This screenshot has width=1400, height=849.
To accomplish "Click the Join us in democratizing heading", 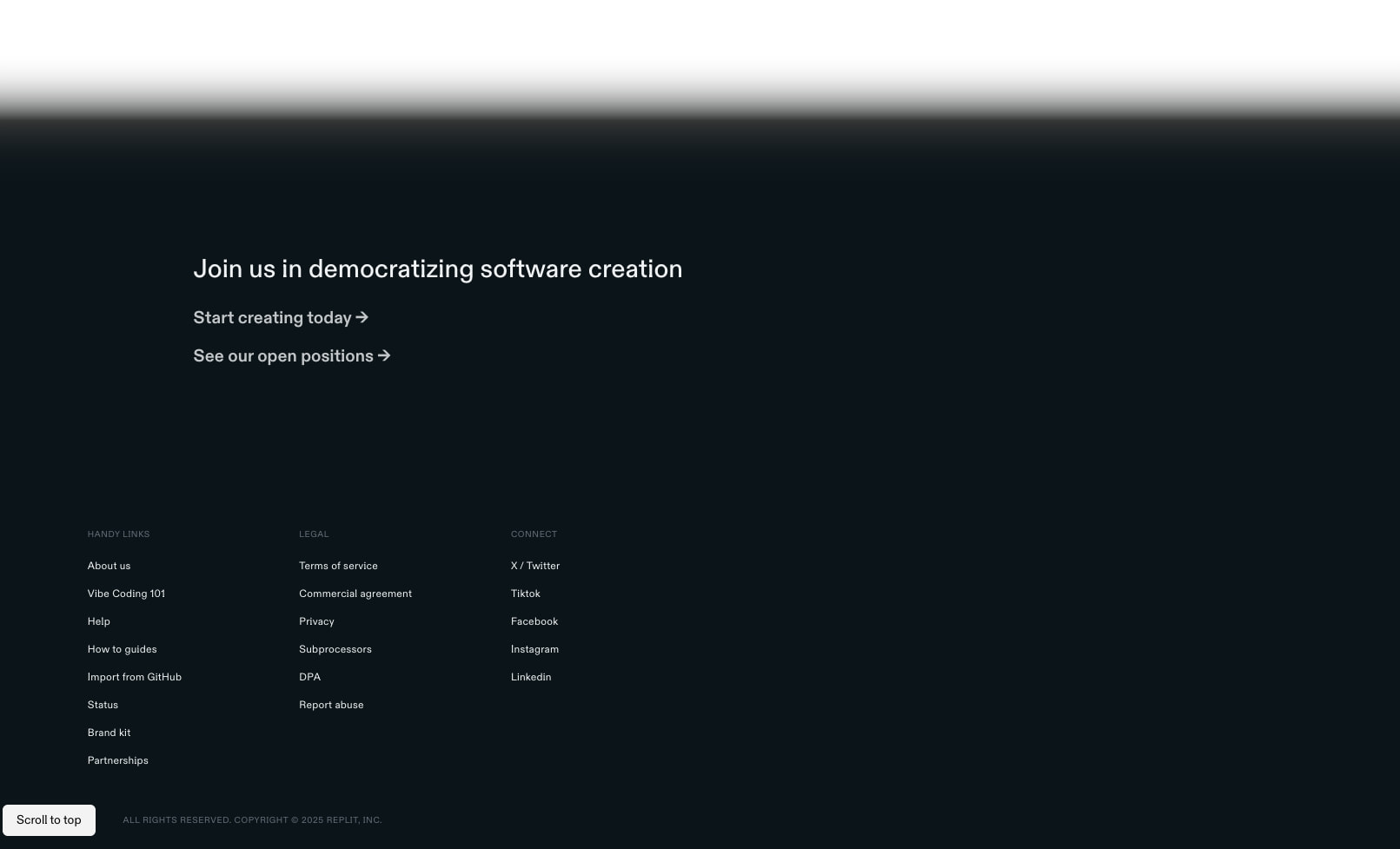I will pos(438,269).
